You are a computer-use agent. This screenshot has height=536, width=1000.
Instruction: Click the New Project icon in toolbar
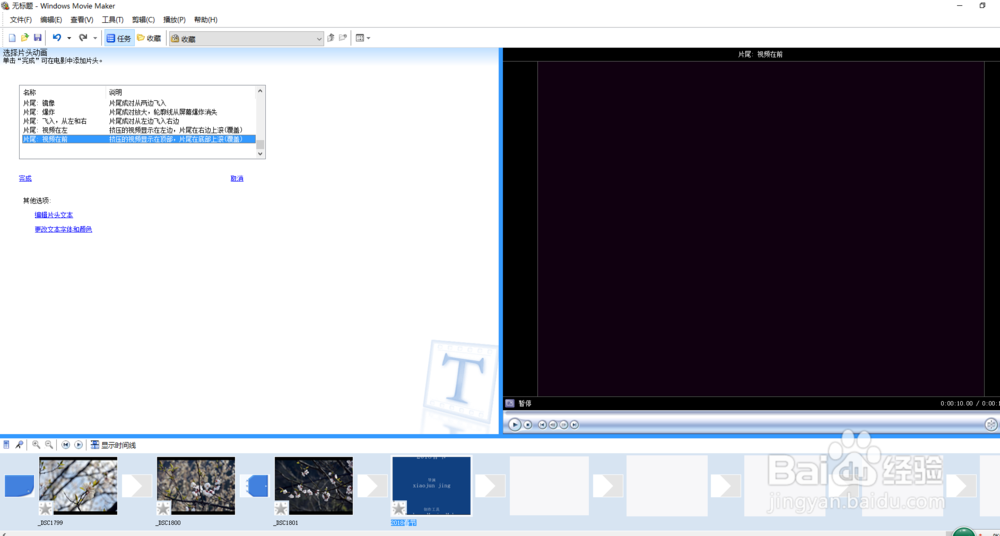click(x=12, y=38)
